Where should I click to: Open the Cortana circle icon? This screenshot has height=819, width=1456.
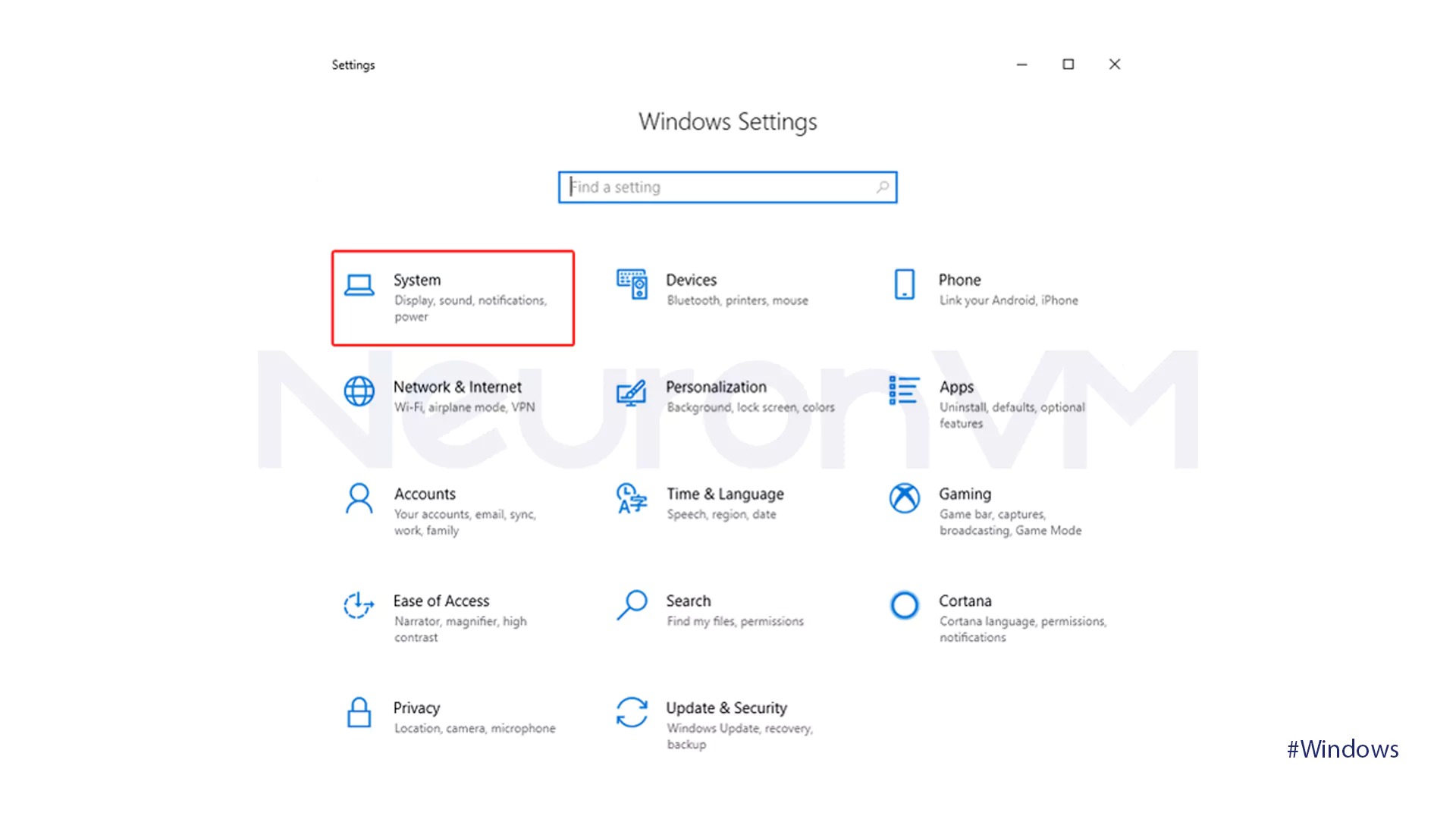pyautogui.click(x=904, y=605)
